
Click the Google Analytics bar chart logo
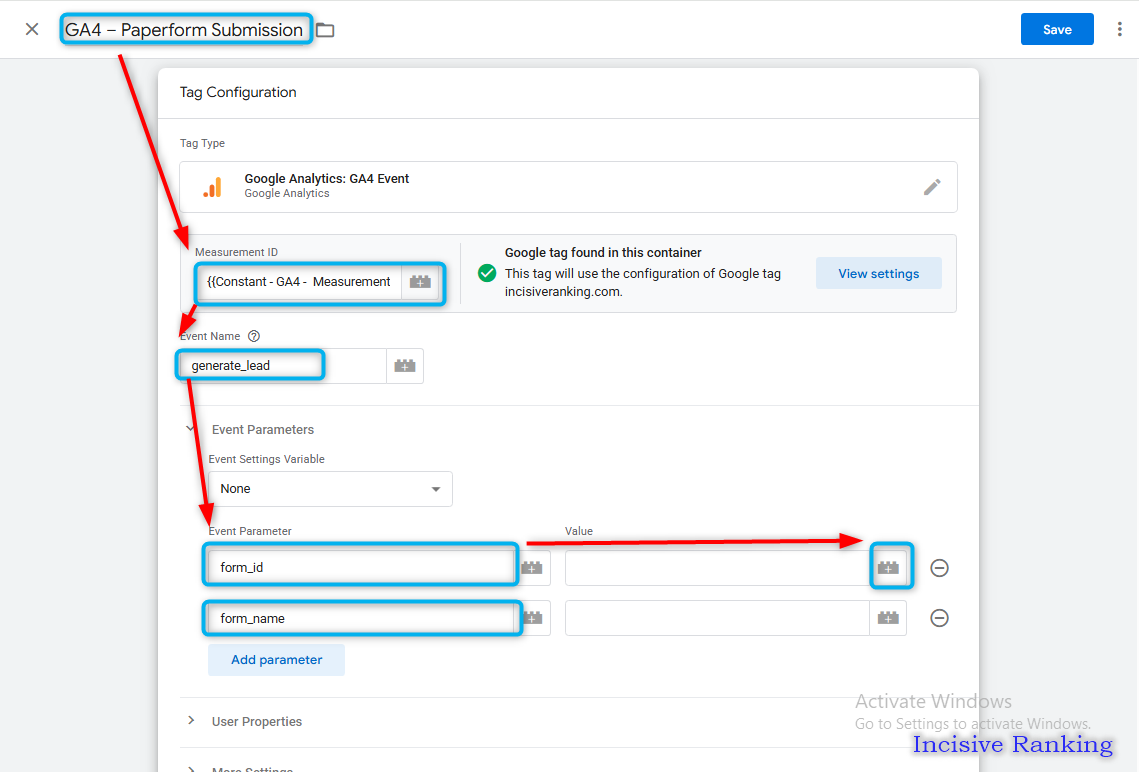pos(213,187)
